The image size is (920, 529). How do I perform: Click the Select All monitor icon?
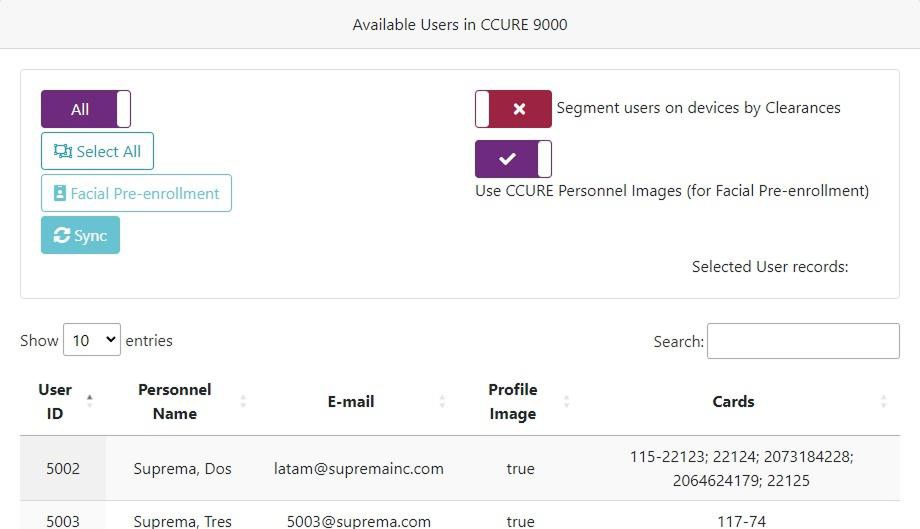click(63, 151)
